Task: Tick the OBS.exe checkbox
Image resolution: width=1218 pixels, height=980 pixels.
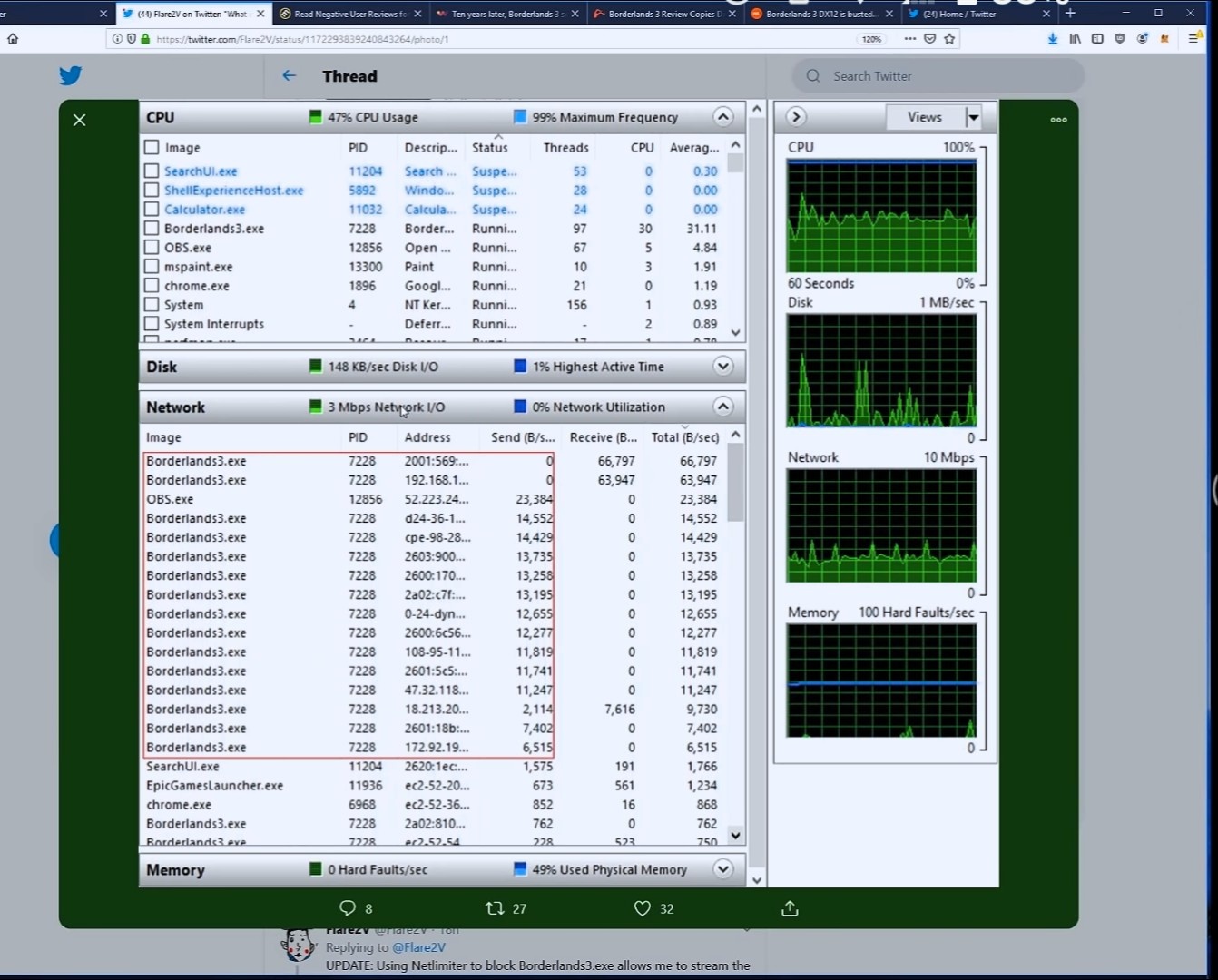Action: [152, 248]
